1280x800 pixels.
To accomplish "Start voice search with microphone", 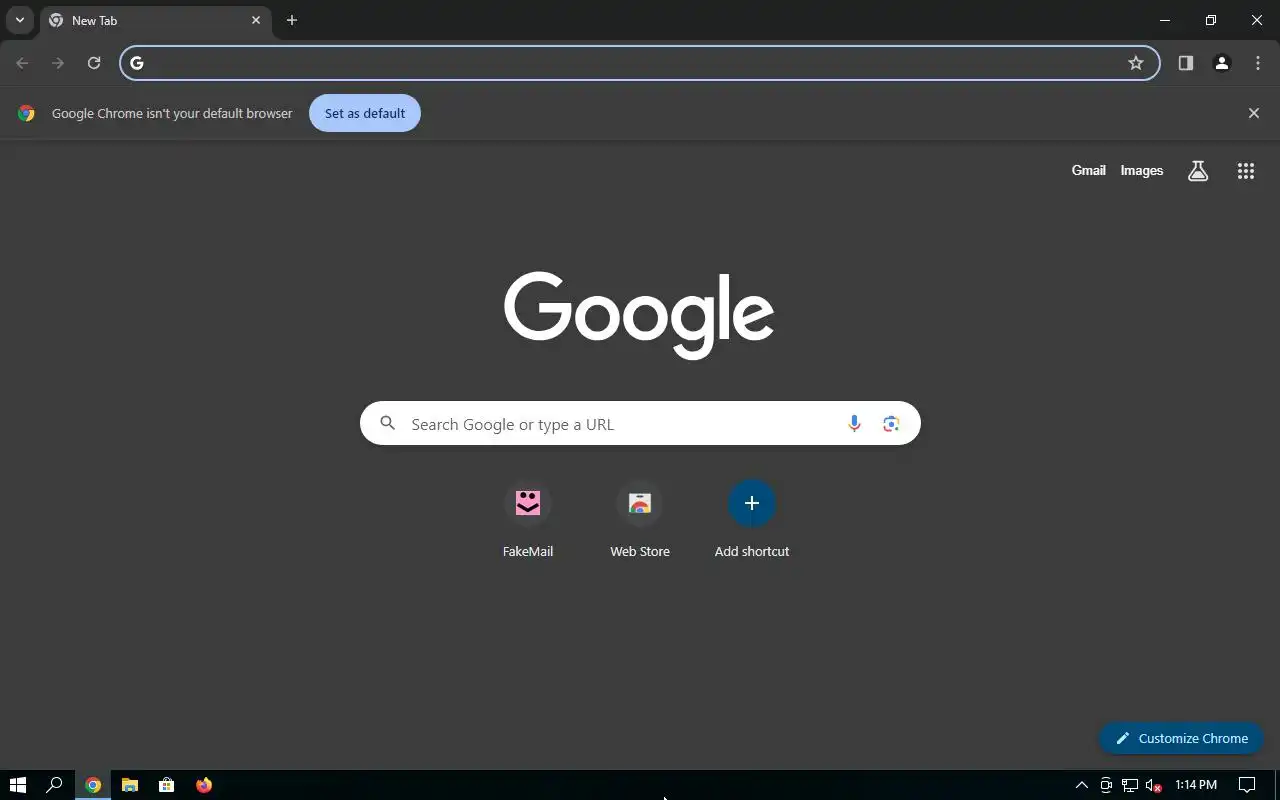I will click(x=854, y=424).
